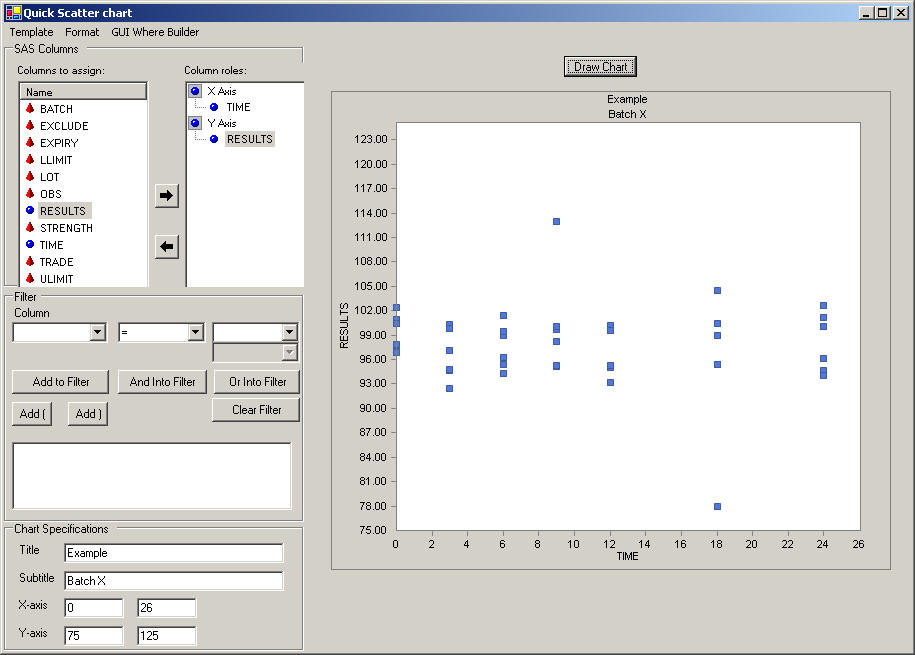The width and height of the screenshot is (915, 655).
Task: Select the ULIMIT column name
Action: coord(57,278)
